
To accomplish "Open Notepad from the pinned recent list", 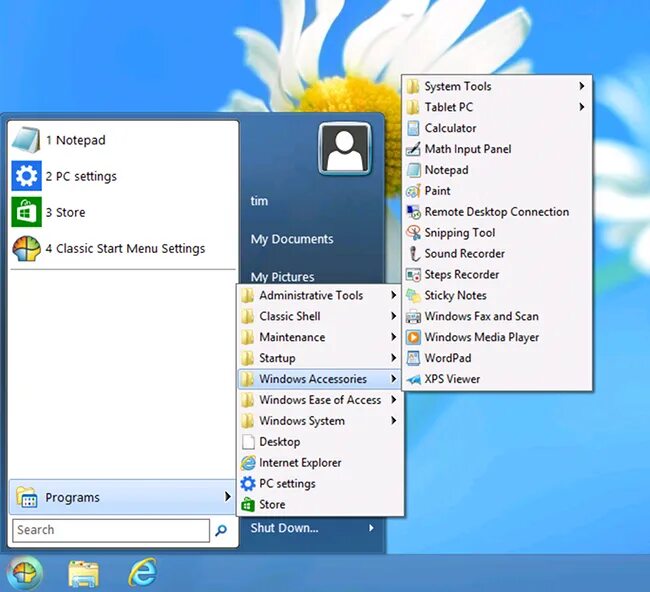I will 122,140.
